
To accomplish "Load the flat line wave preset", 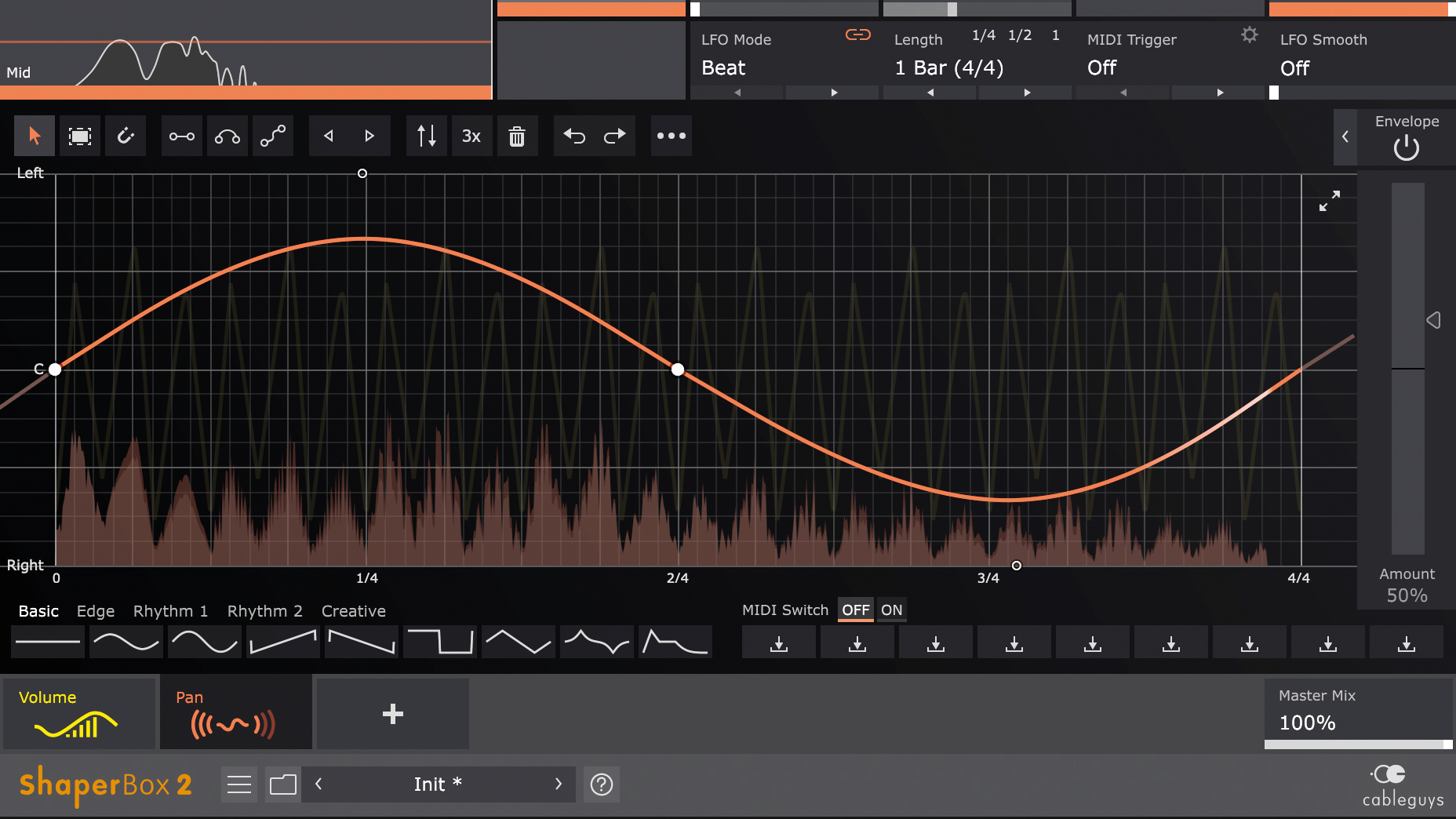I will pyautogui.click(x=48, y=642).
